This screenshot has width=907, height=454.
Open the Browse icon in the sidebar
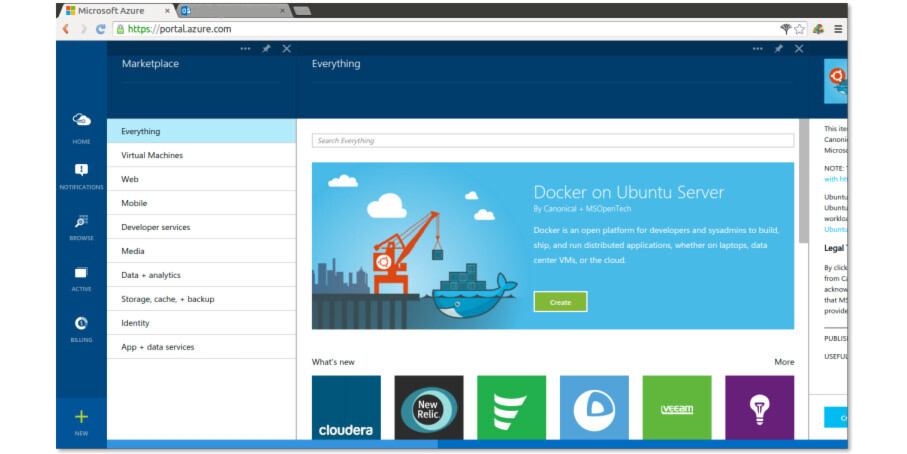click(x=82, y=221)
